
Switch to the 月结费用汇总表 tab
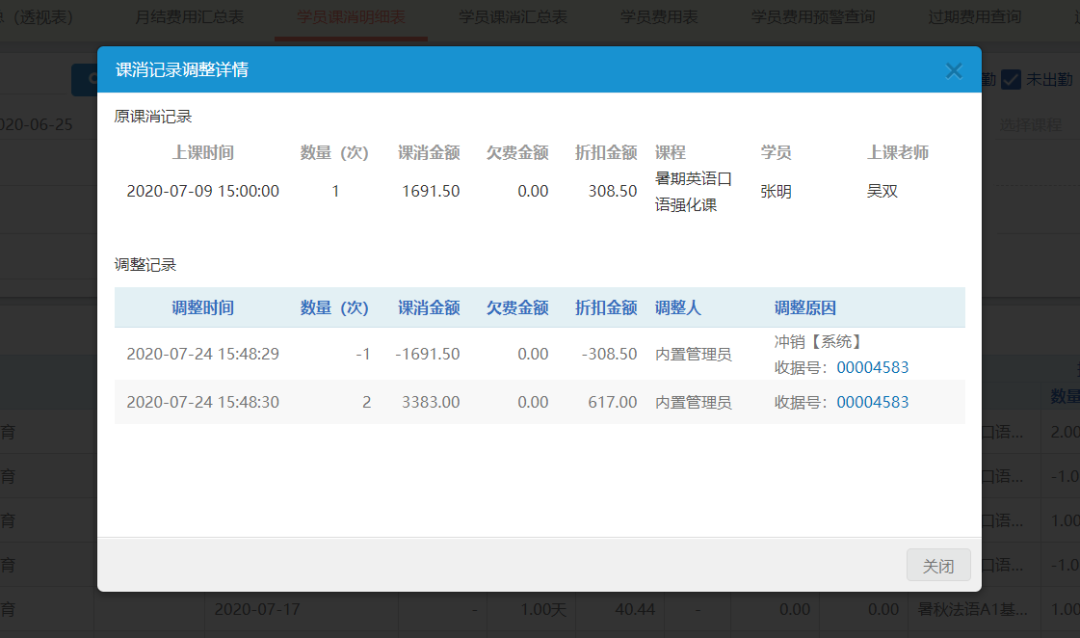189,17
